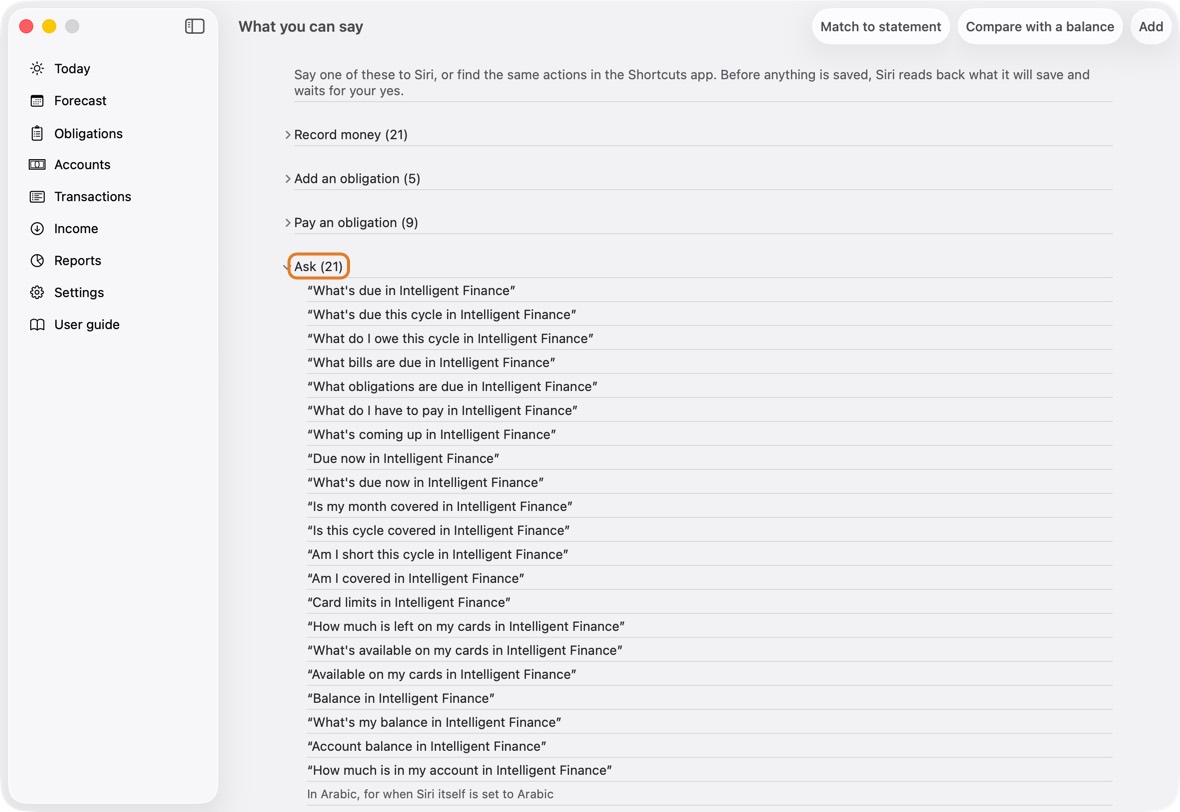The height and width of the screenshot is (812, 1180).
Task: Click the Accounts banknote icon
Action: pyautogui.click(x=37, y=165)
